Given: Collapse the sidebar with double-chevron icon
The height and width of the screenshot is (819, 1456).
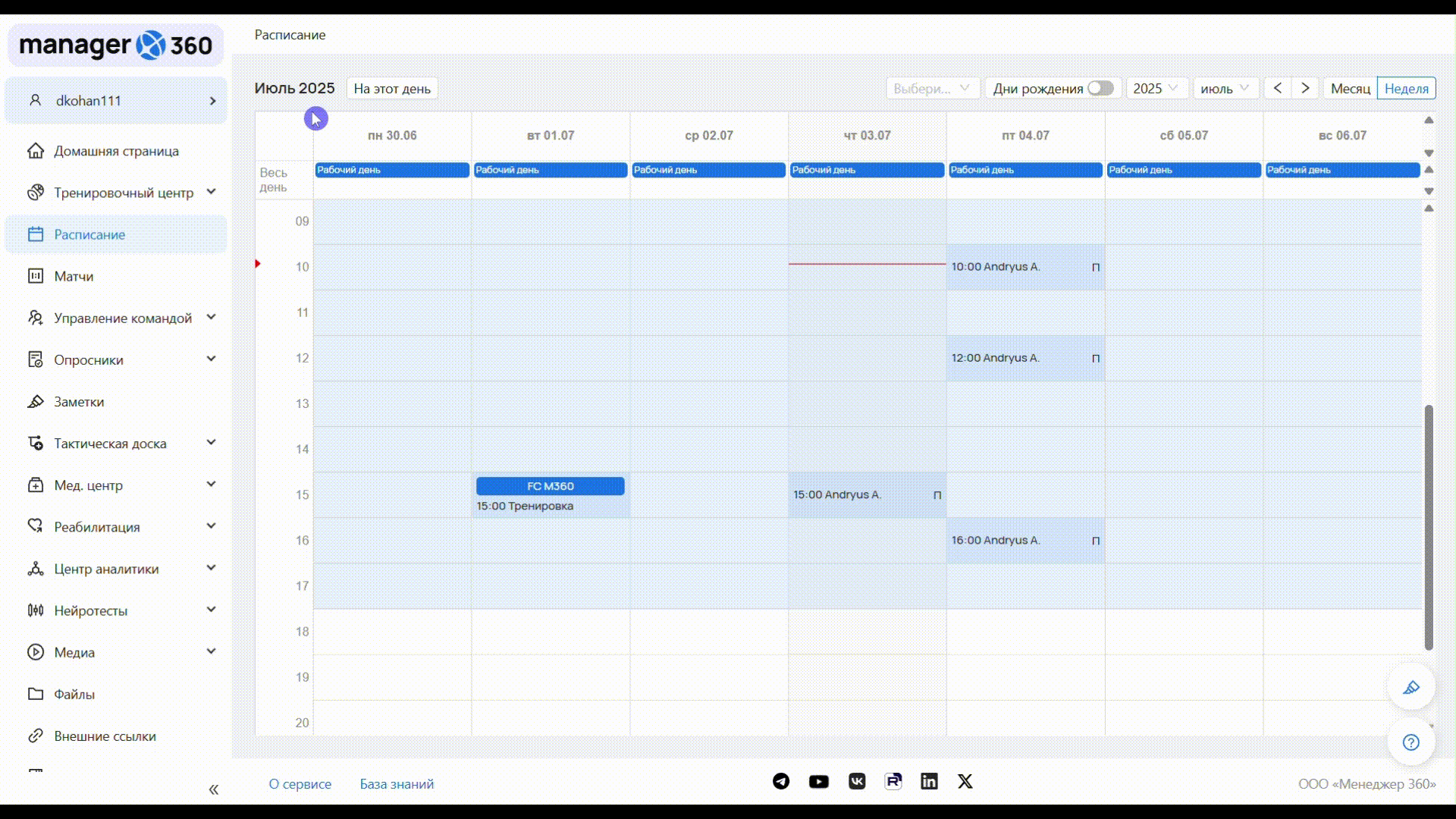Looking at the screenshot, I should point(214,789).
